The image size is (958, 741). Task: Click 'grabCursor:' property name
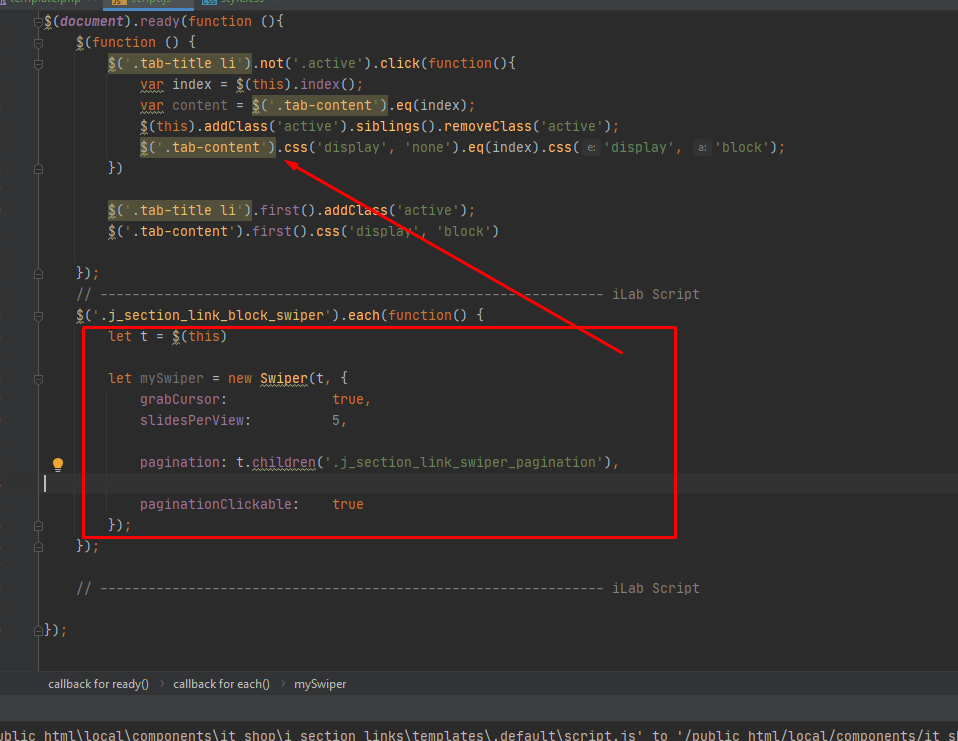[183, 400]
